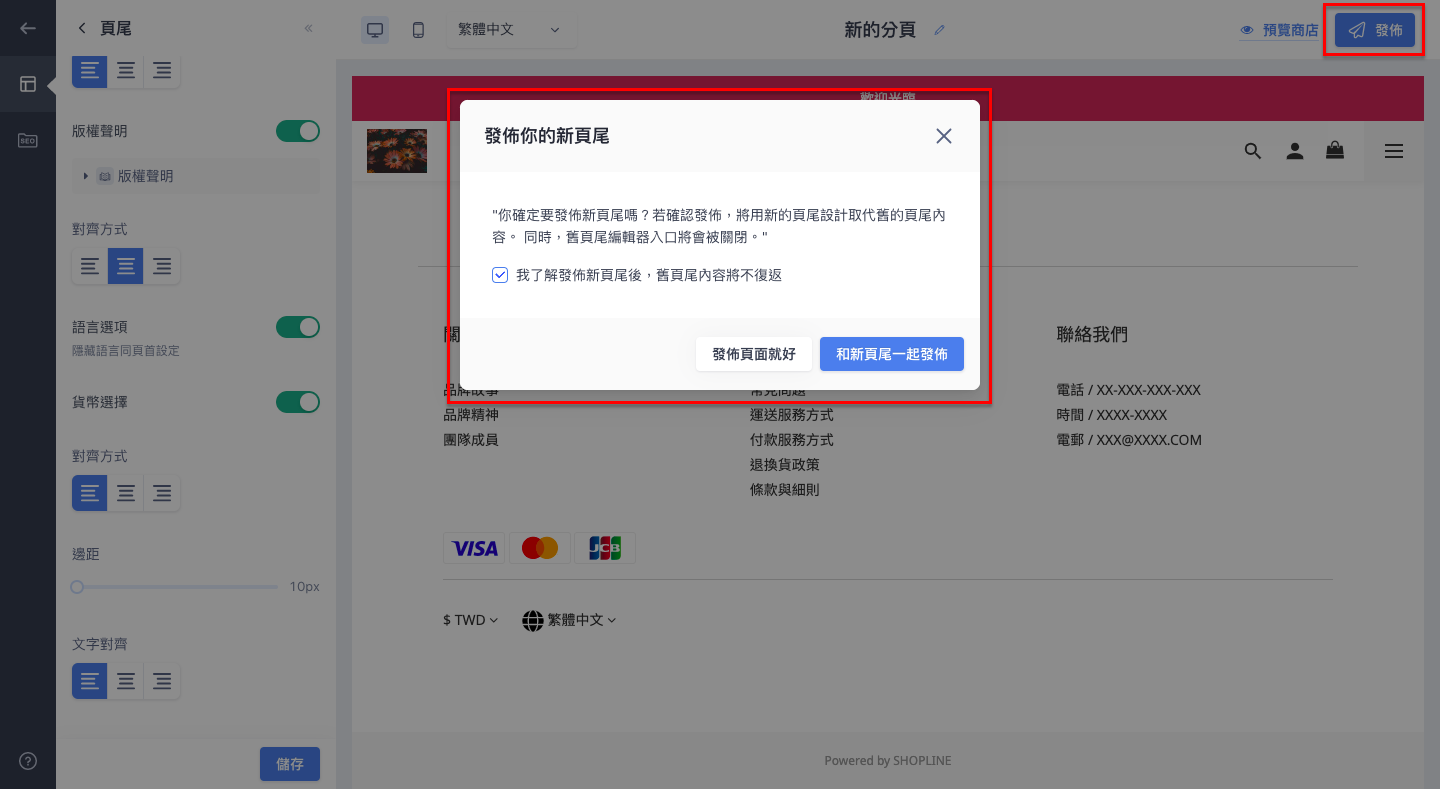
Task: Click the 運送服務方式 footer link
Action: pos(792,415)
